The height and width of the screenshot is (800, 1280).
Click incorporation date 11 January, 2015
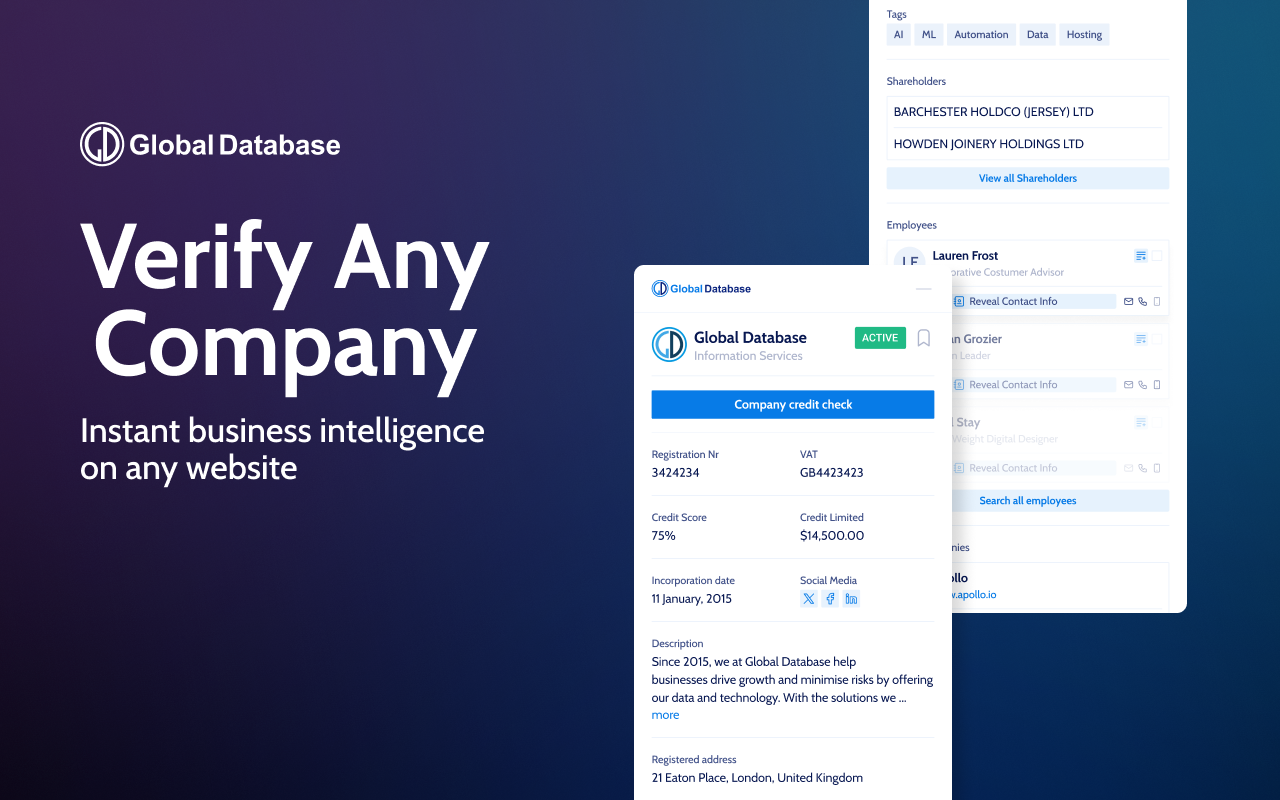tap(692, 598)
